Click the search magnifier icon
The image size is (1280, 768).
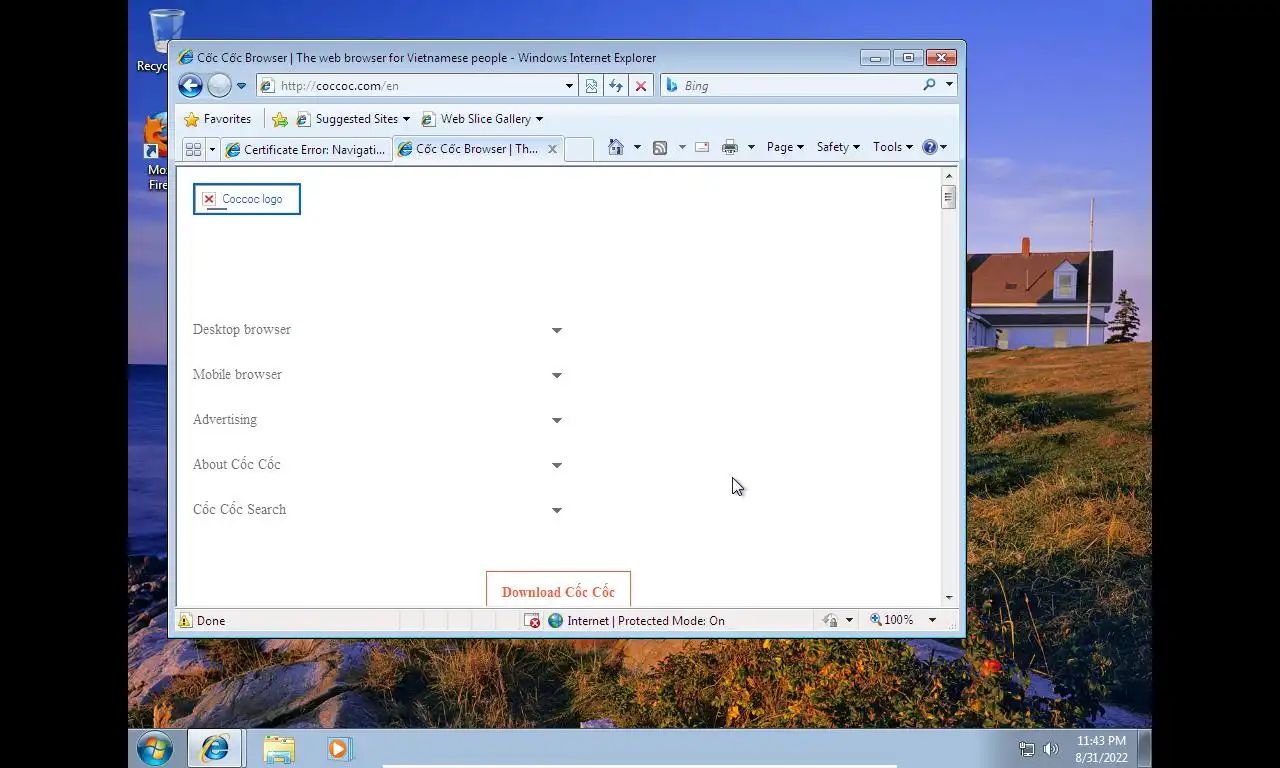click(929, 85)
